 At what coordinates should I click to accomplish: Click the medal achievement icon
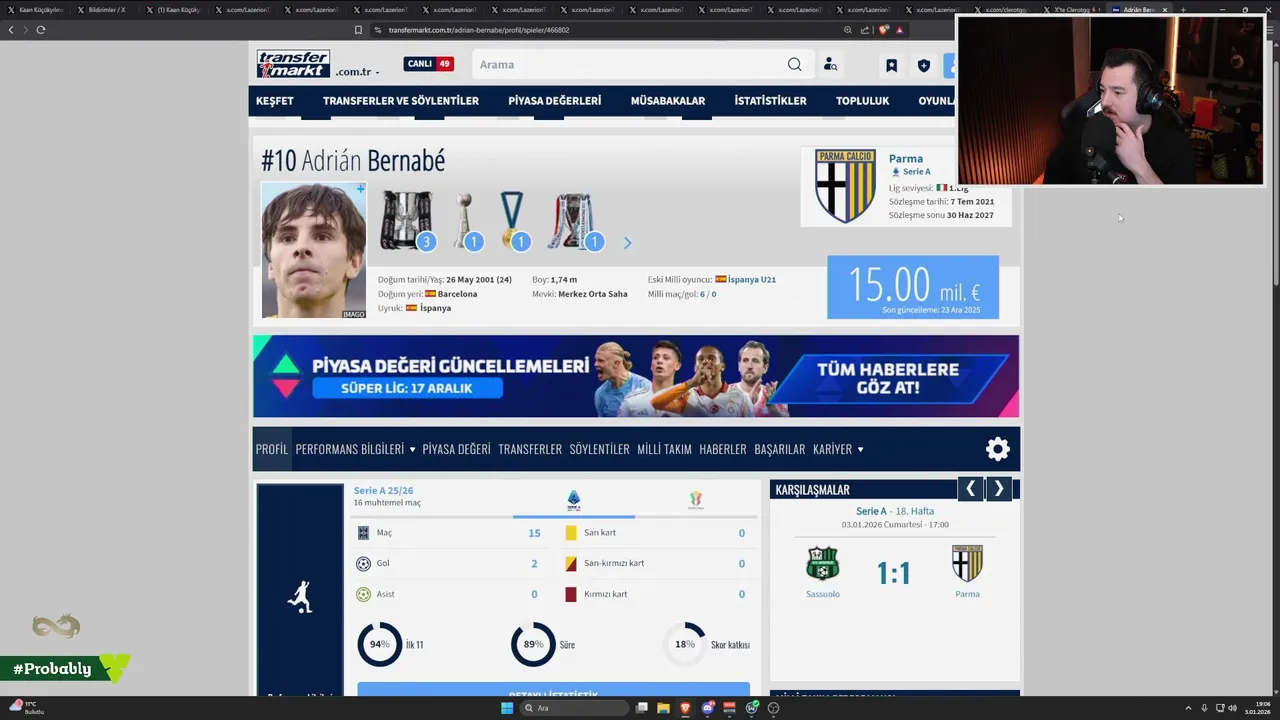pyautogui.click(x=512, y=220)
